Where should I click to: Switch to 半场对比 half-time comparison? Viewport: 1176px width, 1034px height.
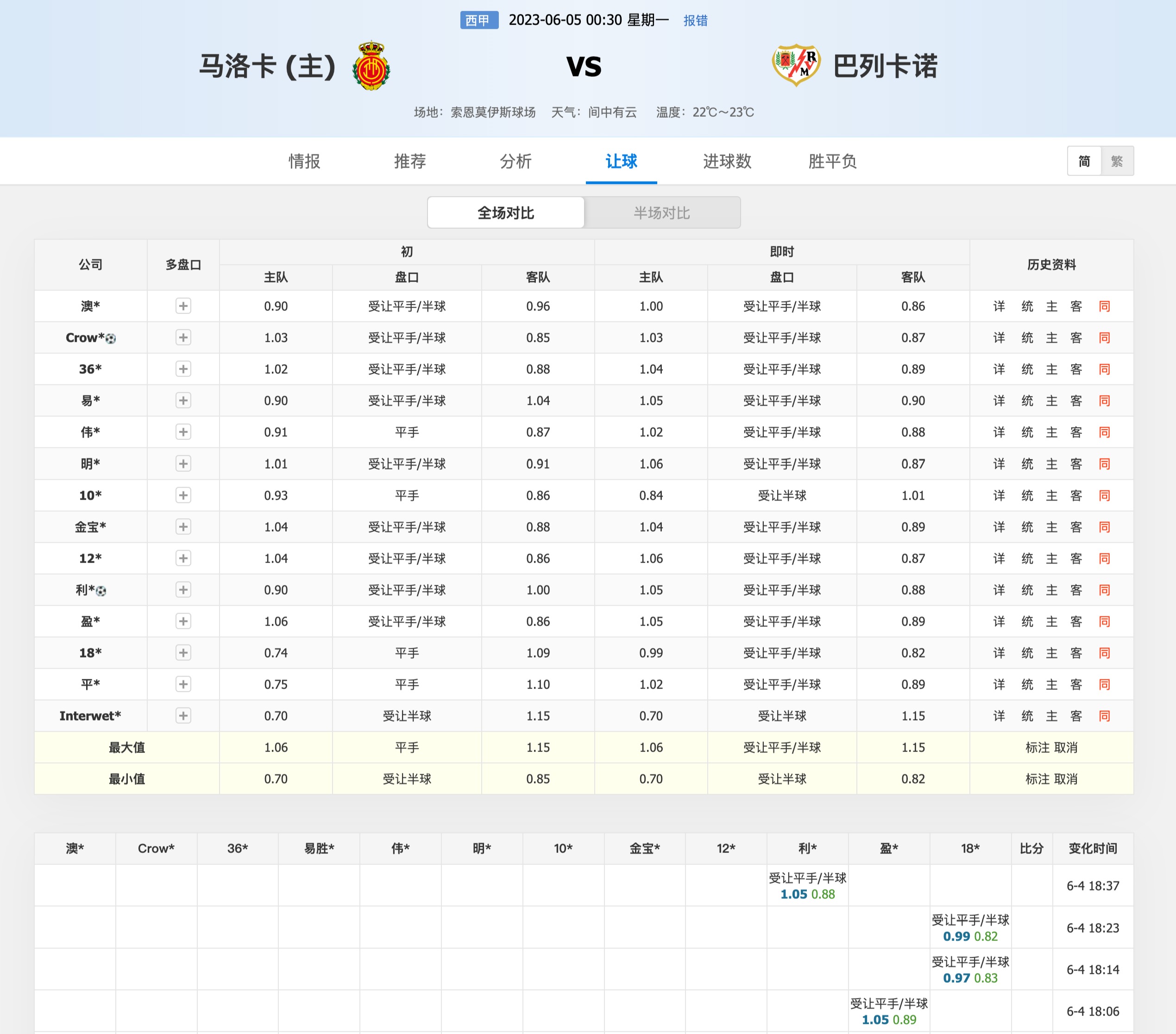pos(662,213)
